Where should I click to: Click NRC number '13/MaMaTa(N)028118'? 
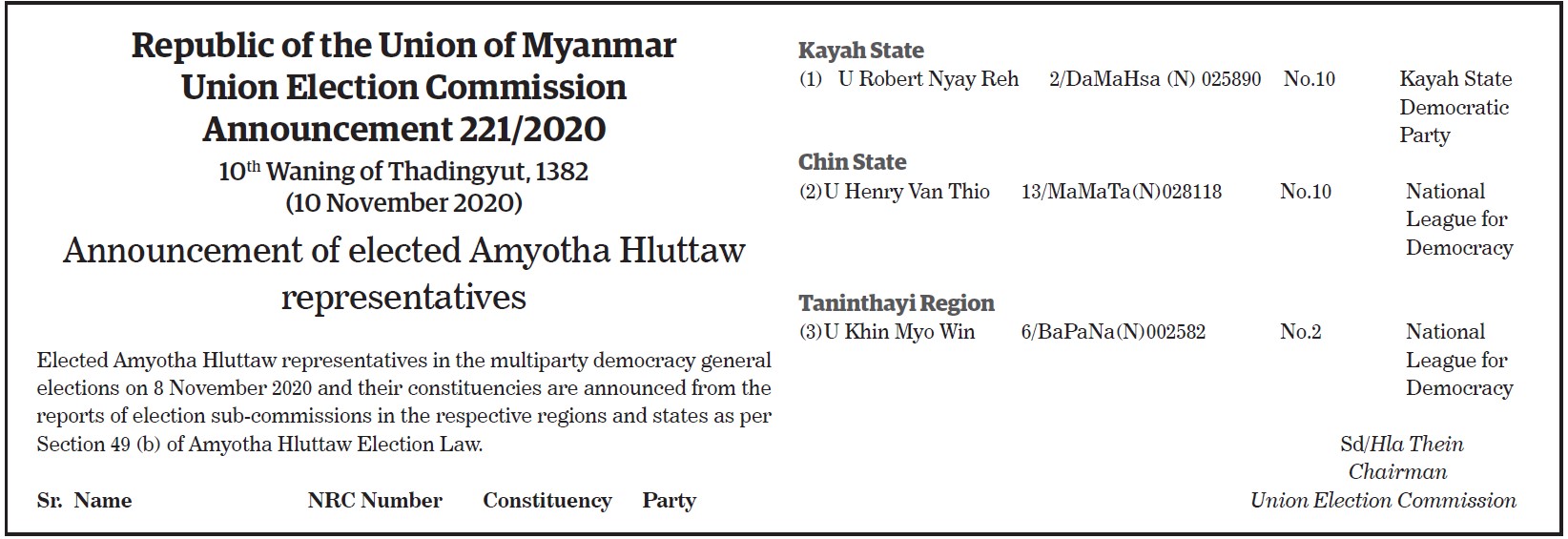click(1122, 192)
